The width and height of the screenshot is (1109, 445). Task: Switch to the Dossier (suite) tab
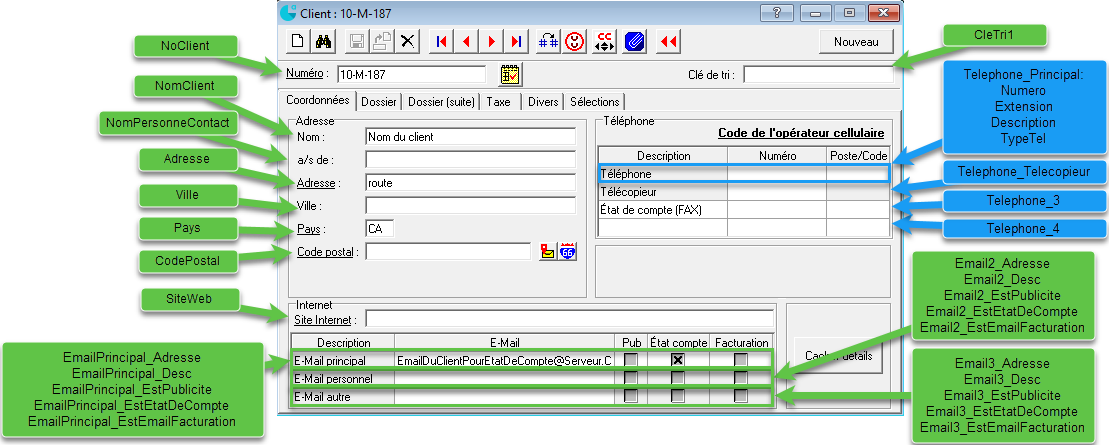[441, 101]
